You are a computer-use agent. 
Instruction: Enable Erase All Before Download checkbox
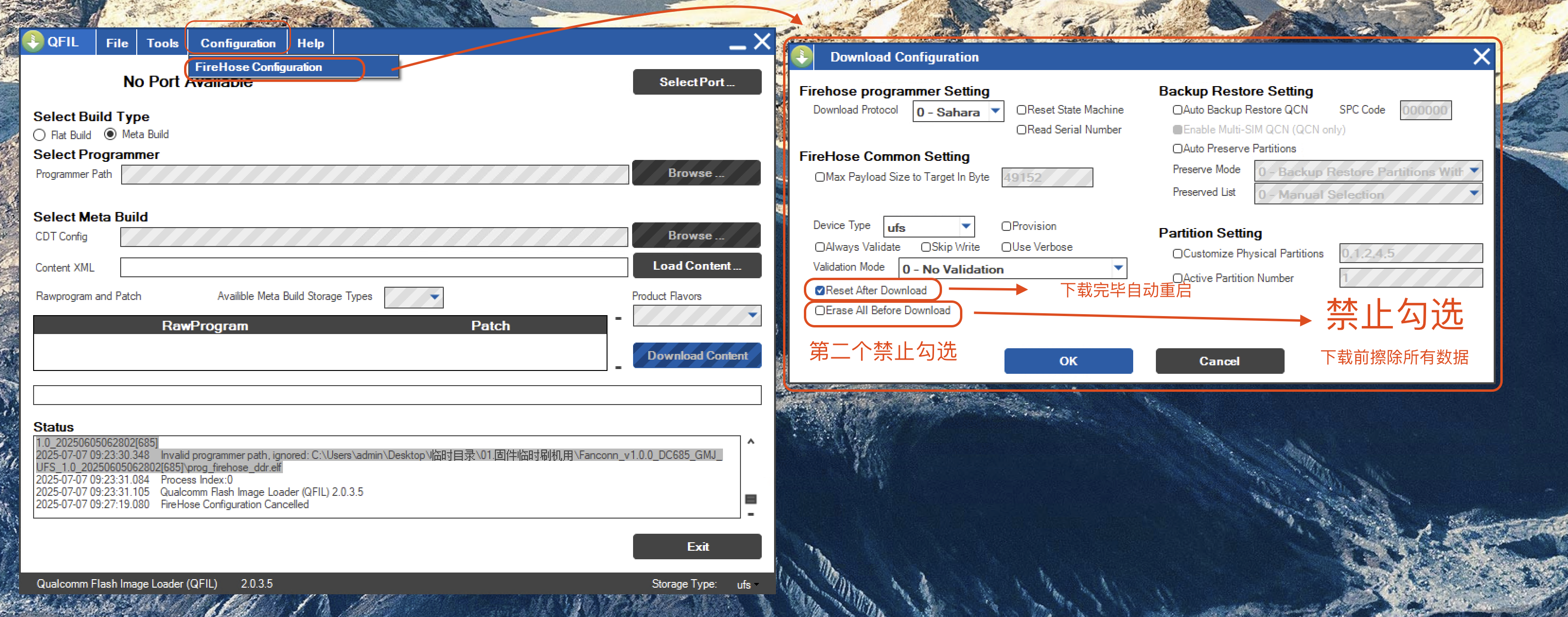820,311
